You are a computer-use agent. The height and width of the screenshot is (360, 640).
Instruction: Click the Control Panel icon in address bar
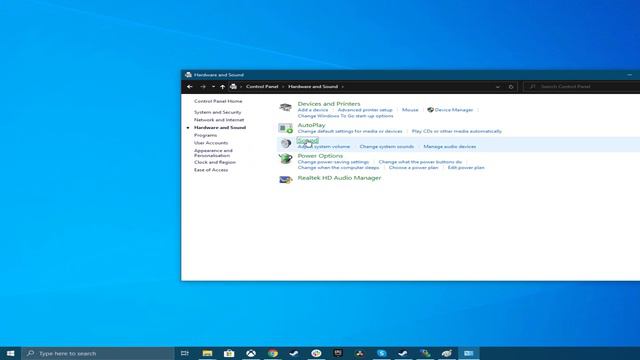[x=233, y=87]
